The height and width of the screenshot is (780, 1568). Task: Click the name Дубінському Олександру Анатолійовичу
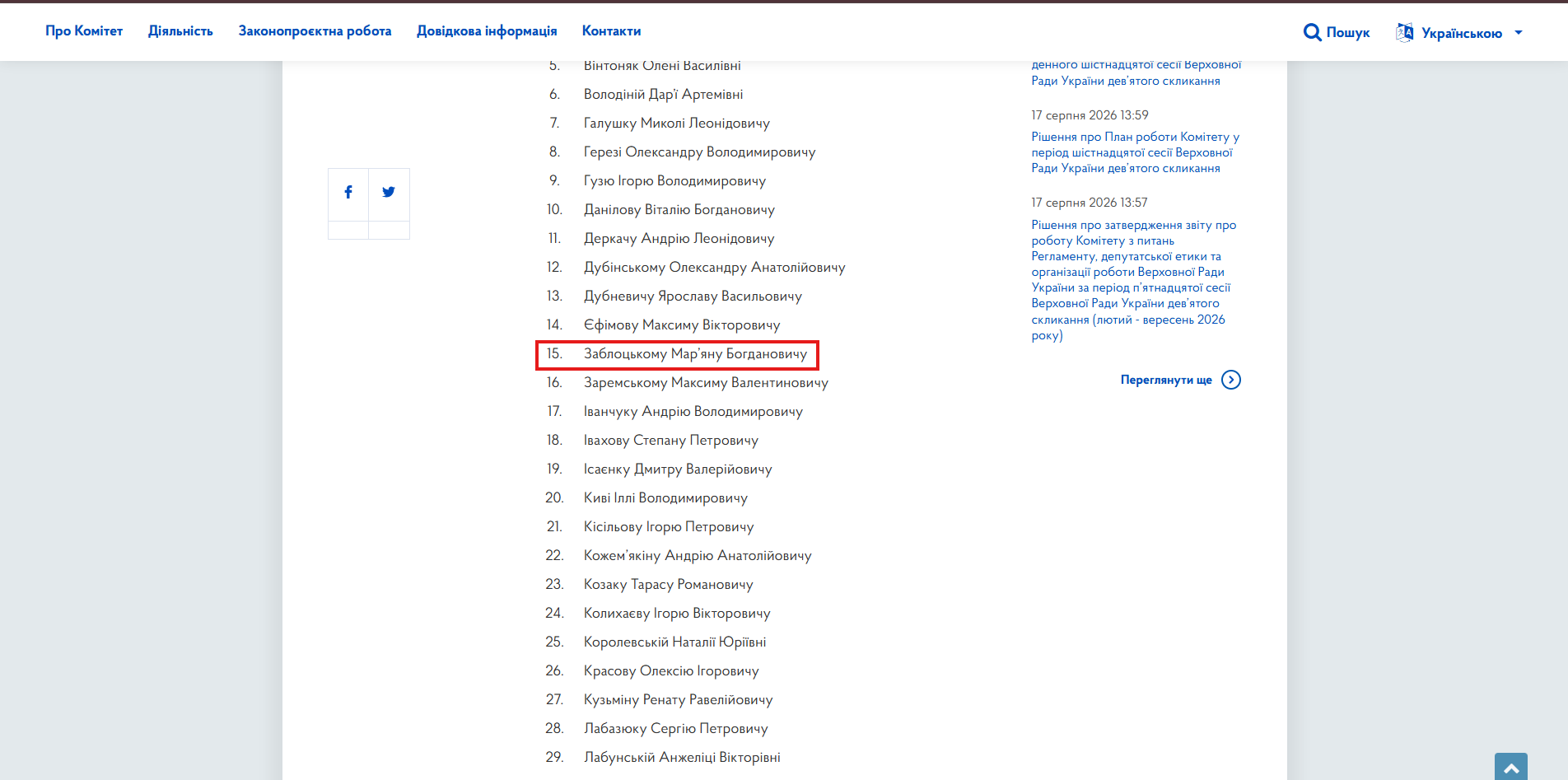coord(715,267)
